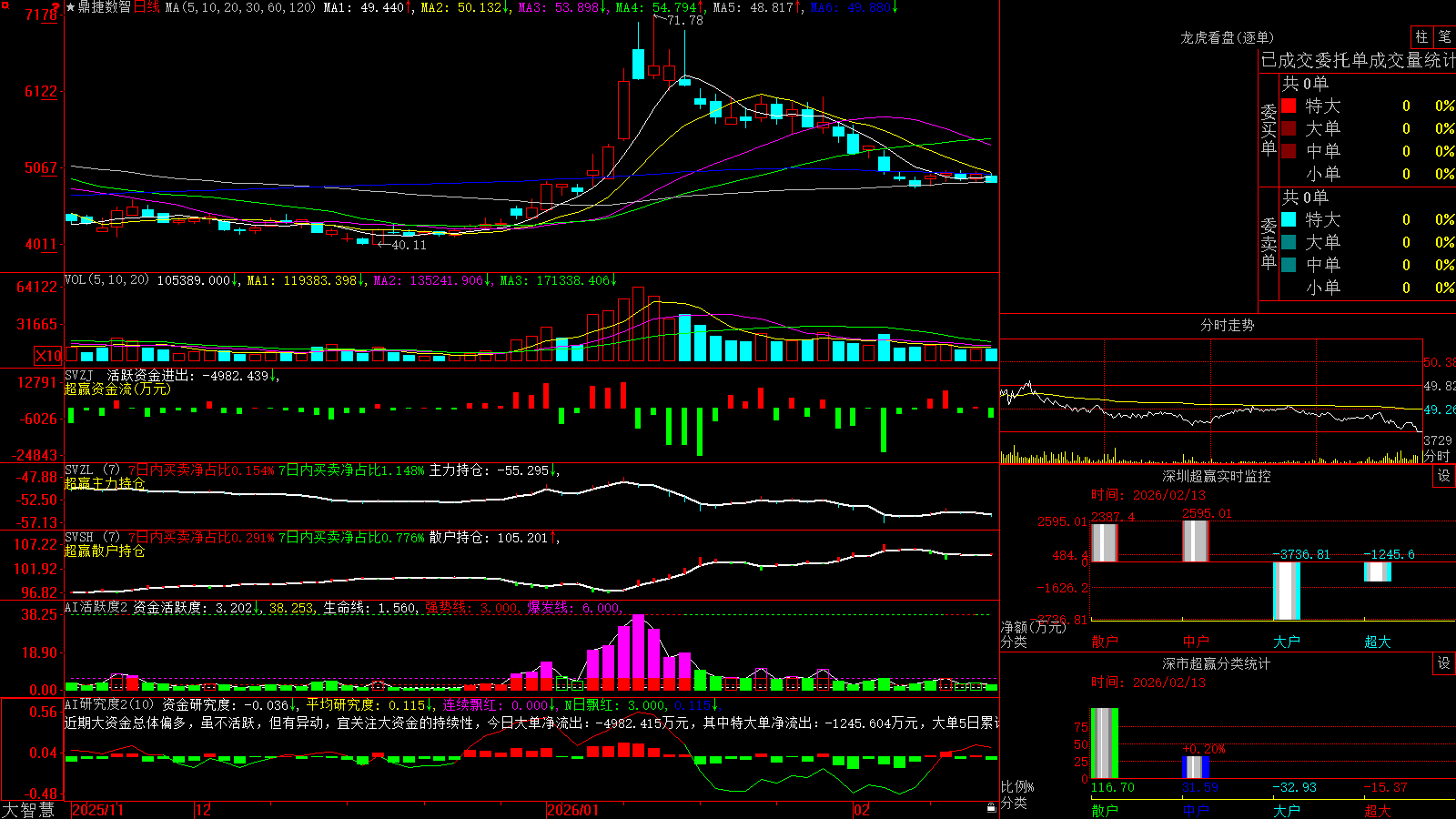This screenshot has height=819, width=1456.
Task: Click the 大智慧 logo in the corner
Action: pyautogui.click(x=28, y=810)
